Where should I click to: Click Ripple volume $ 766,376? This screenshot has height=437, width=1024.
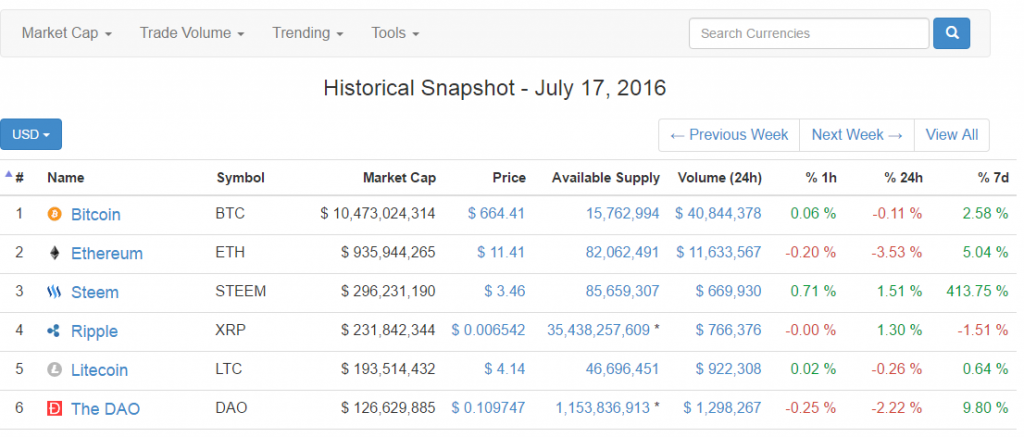tap(729, 330)
